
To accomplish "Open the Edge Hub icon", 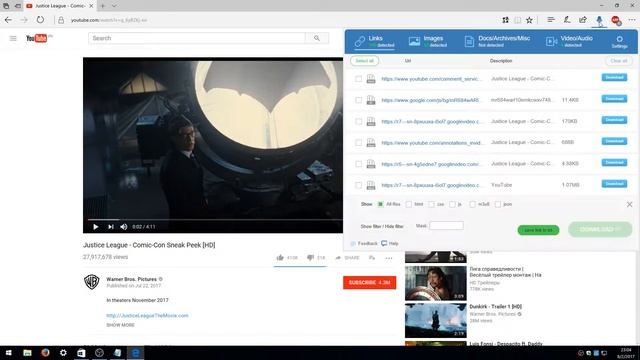I will pos(551,20).
